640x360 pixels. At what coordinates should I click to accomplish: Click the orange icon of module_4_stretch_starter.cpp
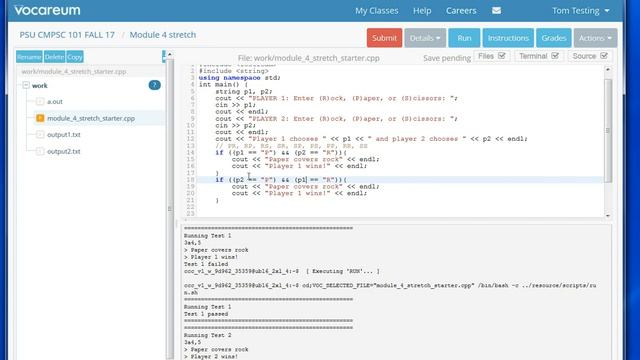click(x=40, y=118)
